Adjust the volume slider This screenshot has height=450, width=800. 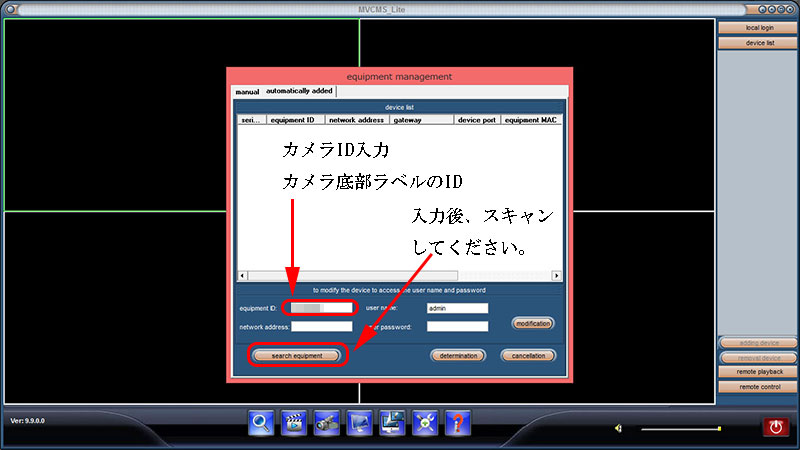pyautogui.click(x=681, y=429)
